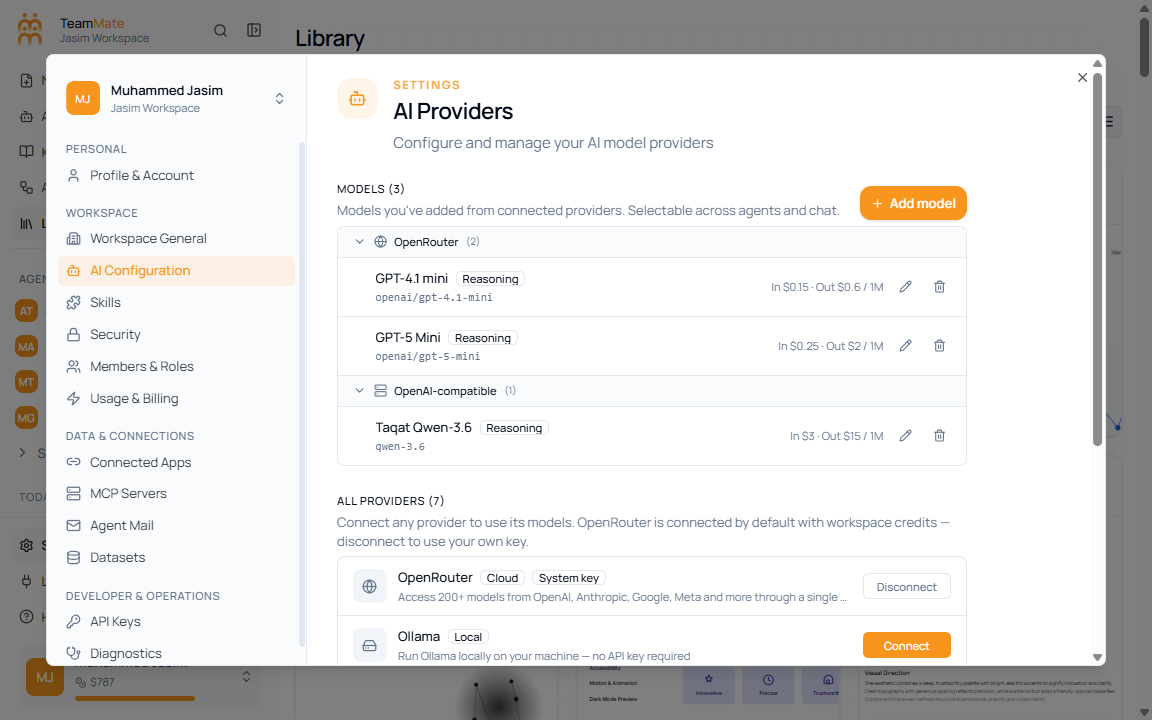Open Workspace General settings
The width and height of the screenshot is (1152, 720).
tap(176, 239)
